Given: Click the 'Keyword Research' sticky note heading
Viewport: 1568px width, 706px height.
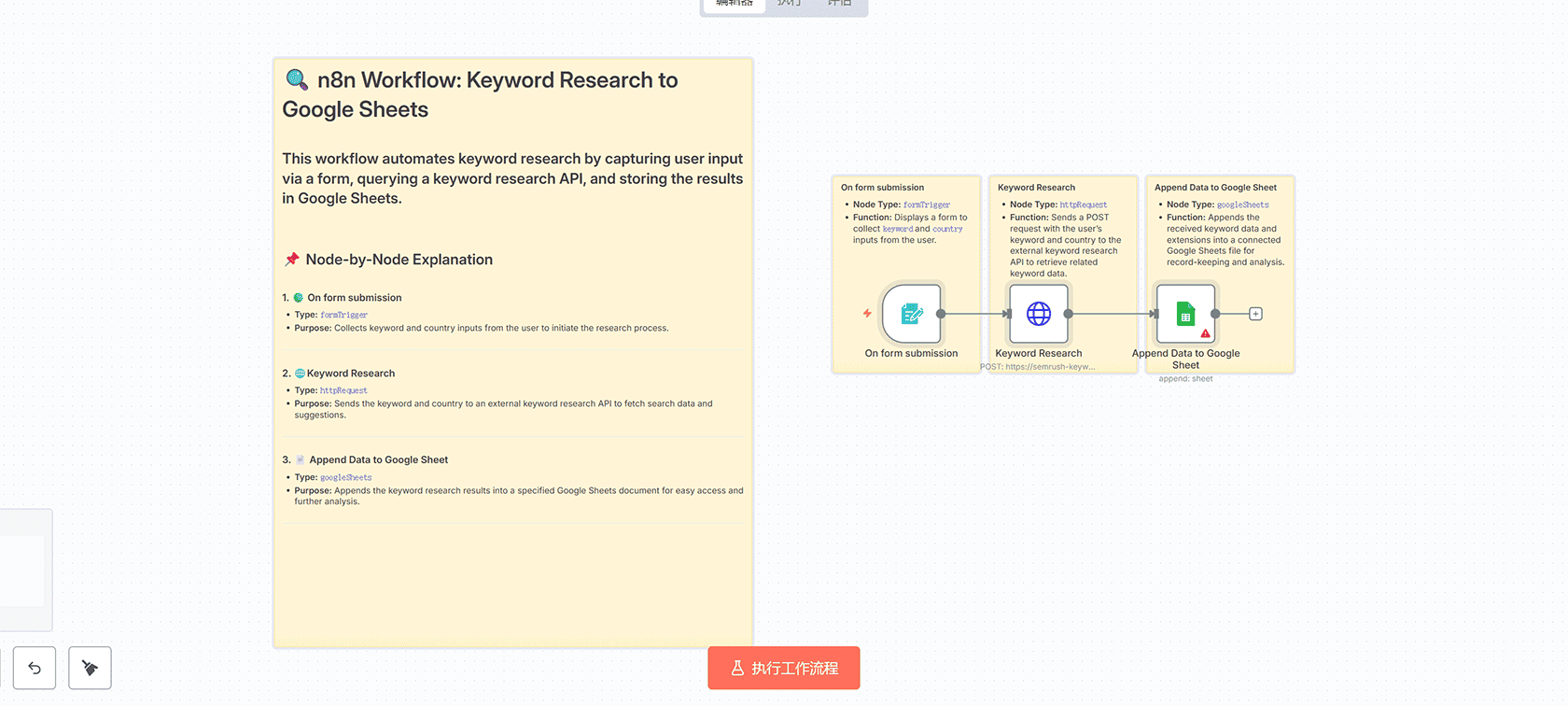Looking at the screenshot, I should point(1036,188).
